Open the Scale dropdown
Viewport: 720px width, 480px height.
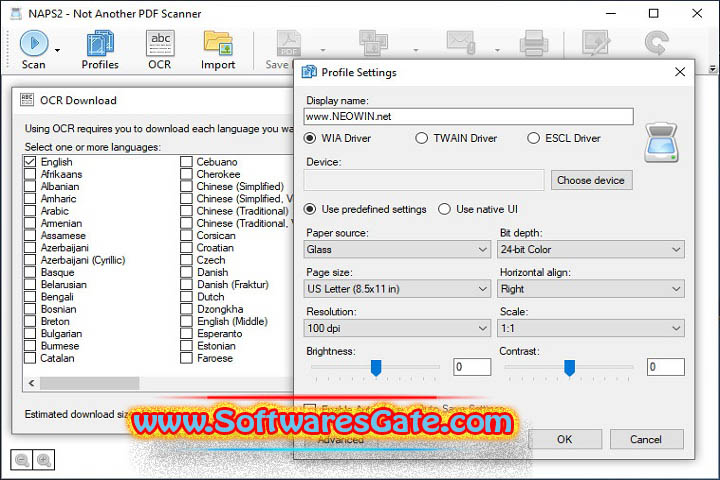(x=591, y=328)
